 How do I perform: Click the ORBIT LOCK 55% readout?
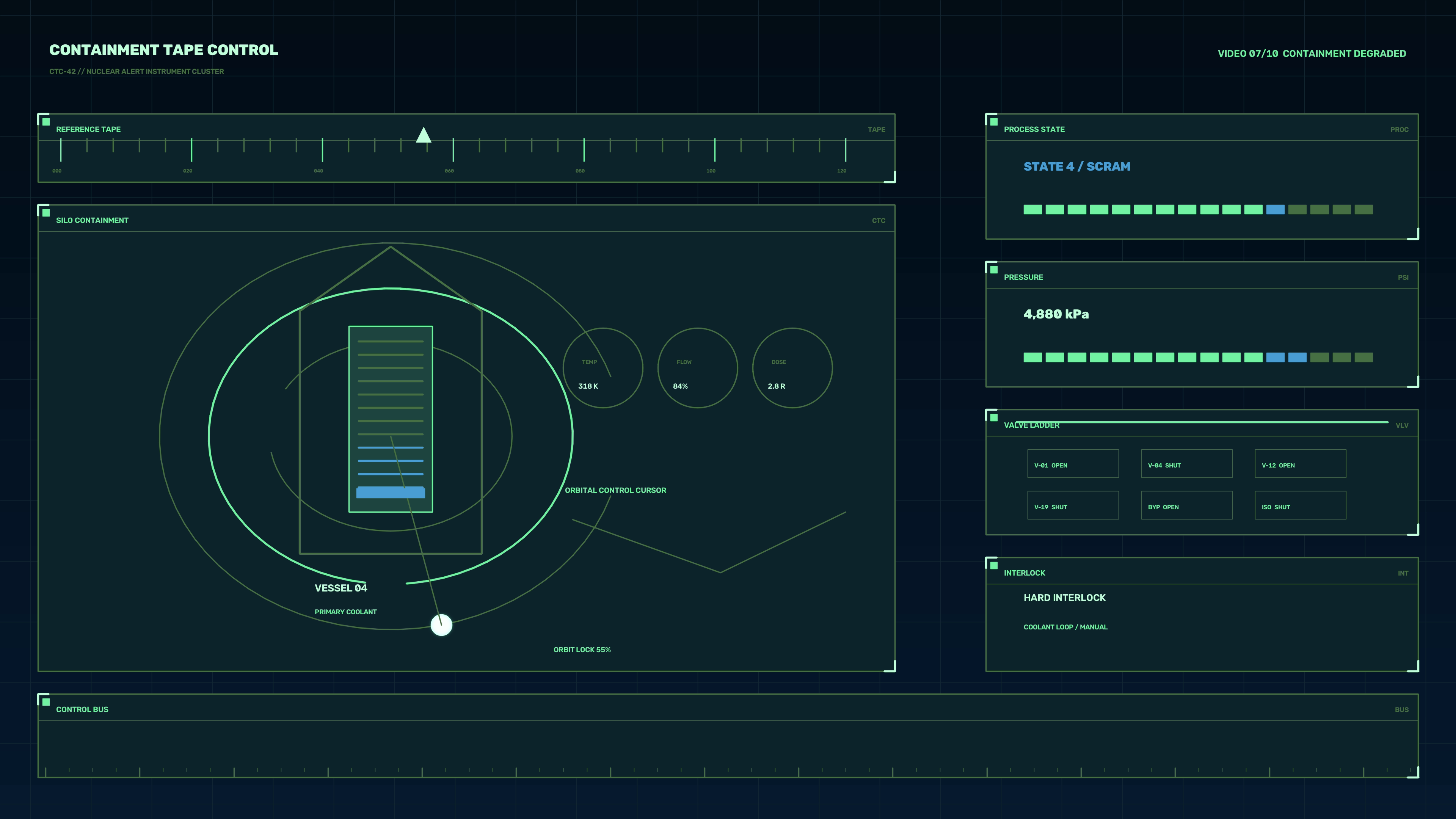(582, 650)
